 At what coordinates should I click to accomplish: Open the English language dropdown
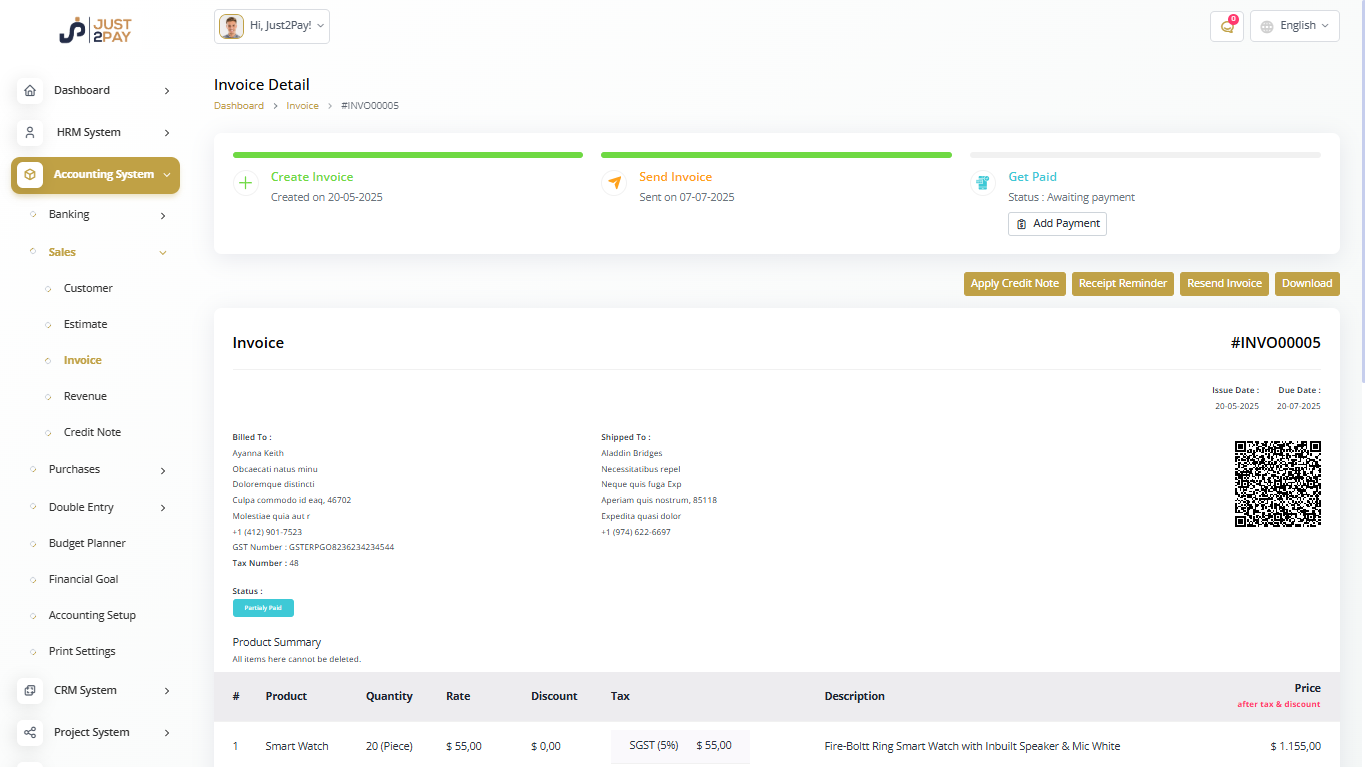pyautogui.click(x=1294, y=25)
